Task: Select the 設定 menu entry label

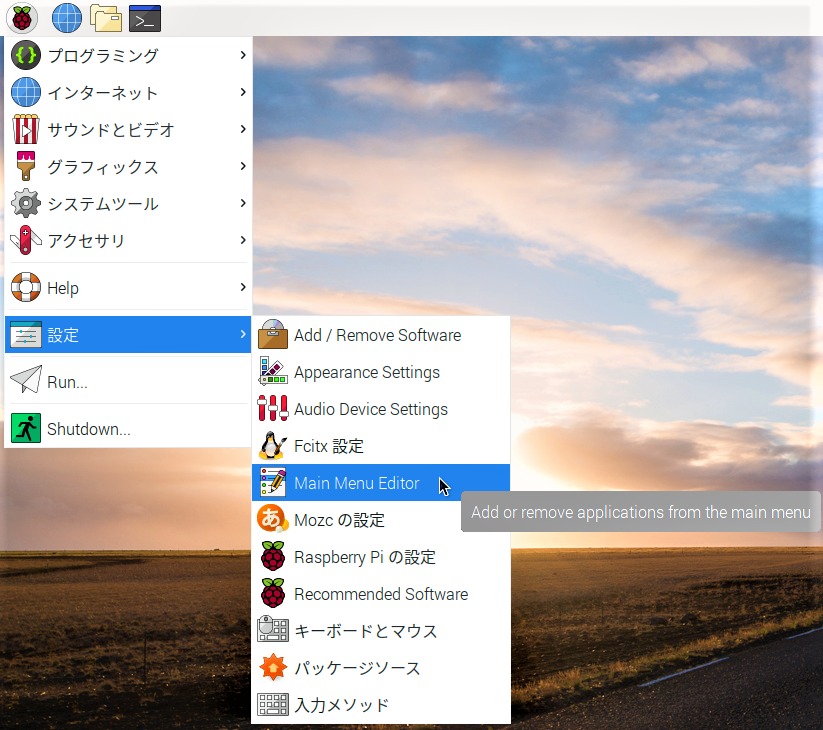Action: pyautogui.click(x=63, y=335)
